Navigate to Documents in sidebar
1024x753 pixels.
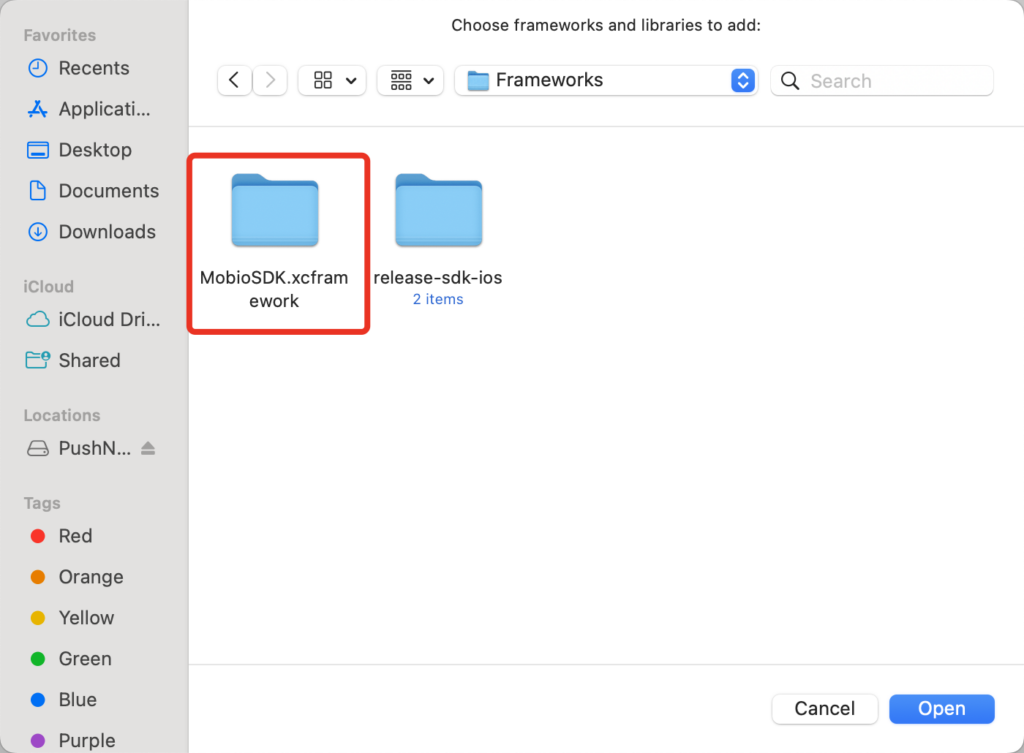pos(108,191)
